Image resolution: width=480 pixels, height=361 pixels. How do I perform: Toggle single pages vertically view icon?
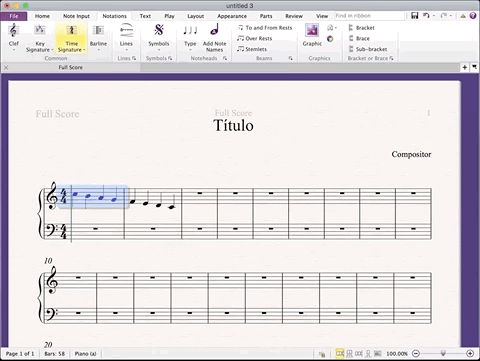point(368,353)
